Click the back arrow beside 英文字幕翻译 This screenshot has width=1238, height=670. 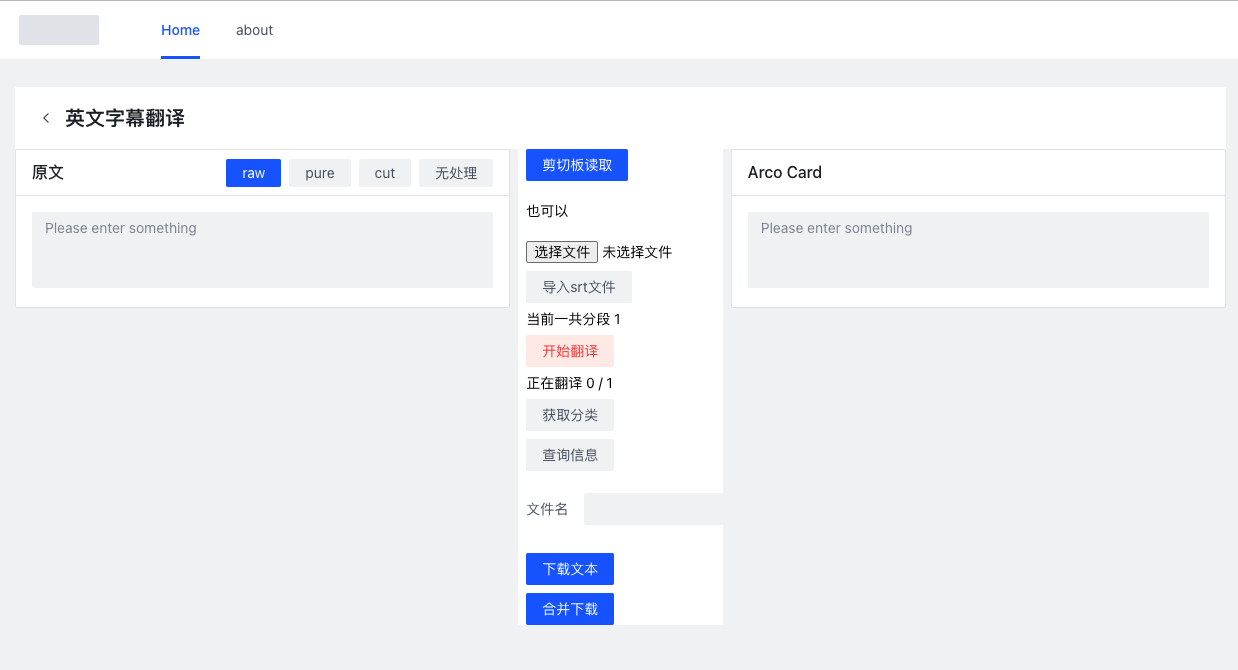[x=46, y=118]
